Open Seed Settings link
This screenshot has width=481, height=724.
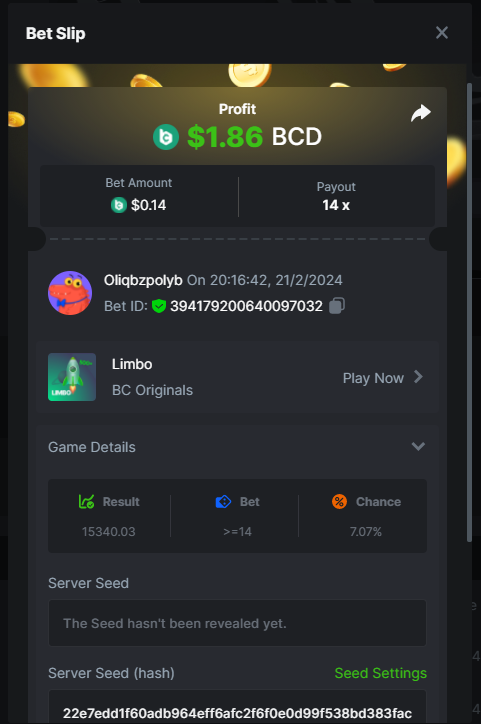tap(380, 673)
